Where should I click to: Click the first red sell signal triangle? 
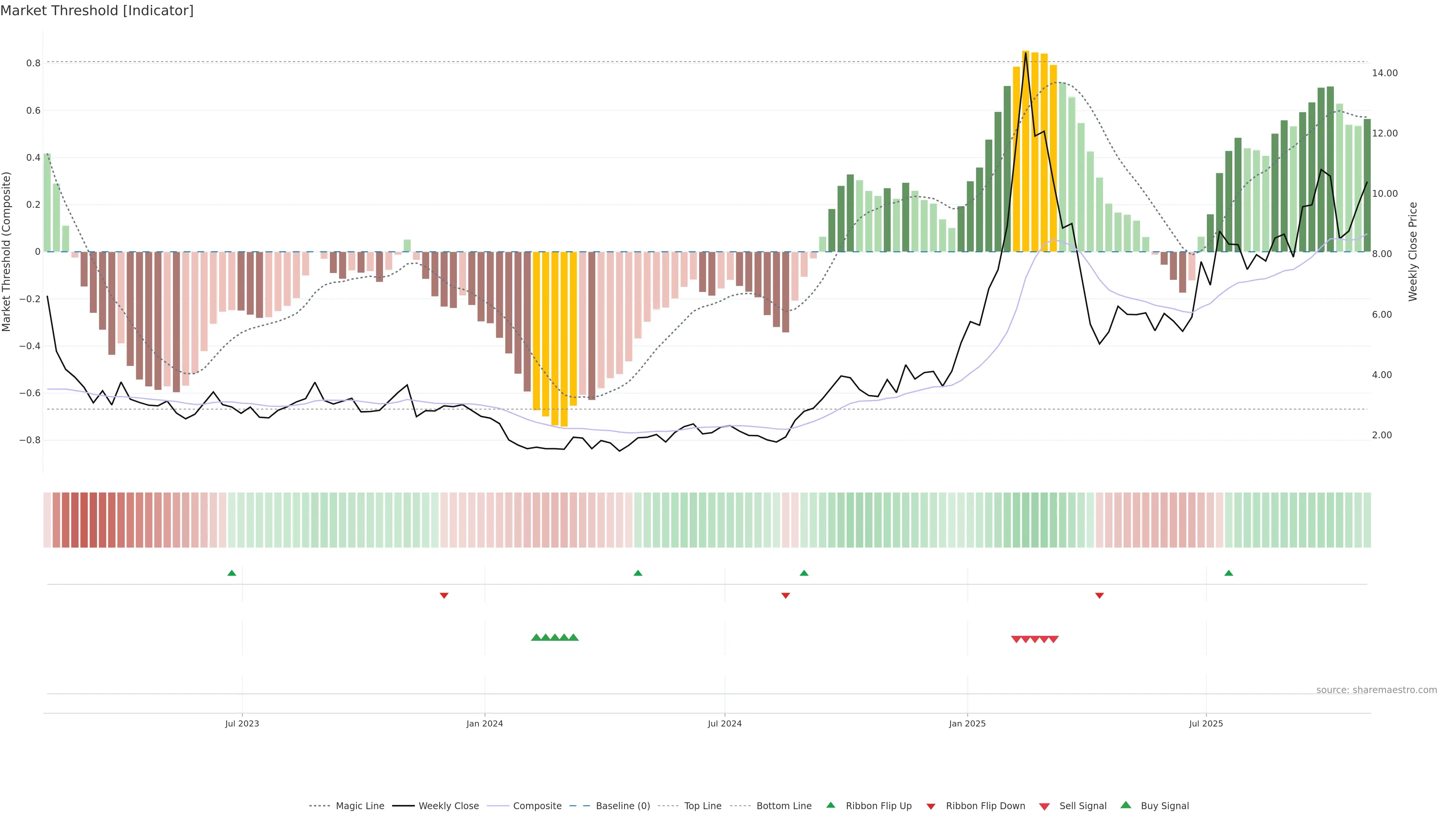[x=1016, y=639]
